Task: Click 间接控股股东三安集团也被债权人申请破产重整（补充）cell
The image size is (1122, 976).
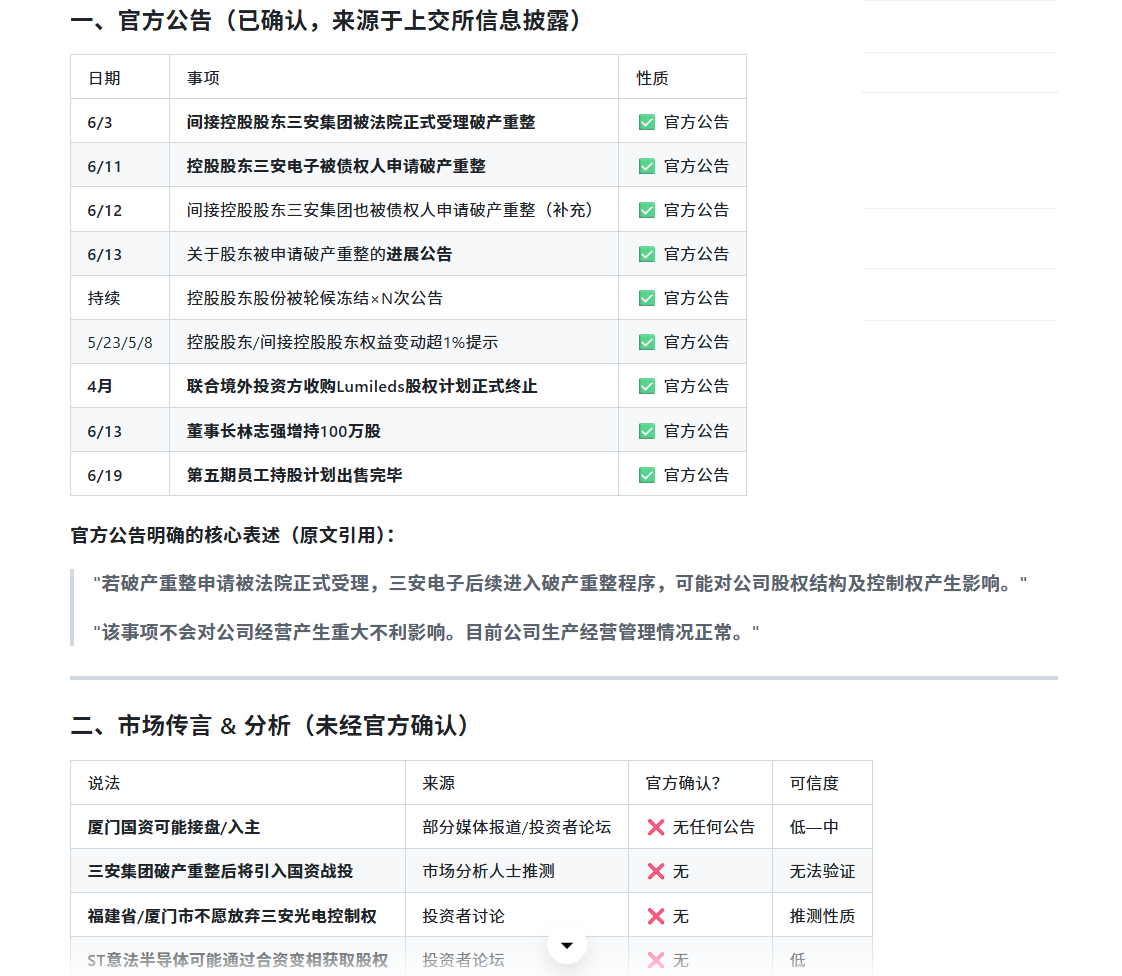Action: [x=393, y=210]
